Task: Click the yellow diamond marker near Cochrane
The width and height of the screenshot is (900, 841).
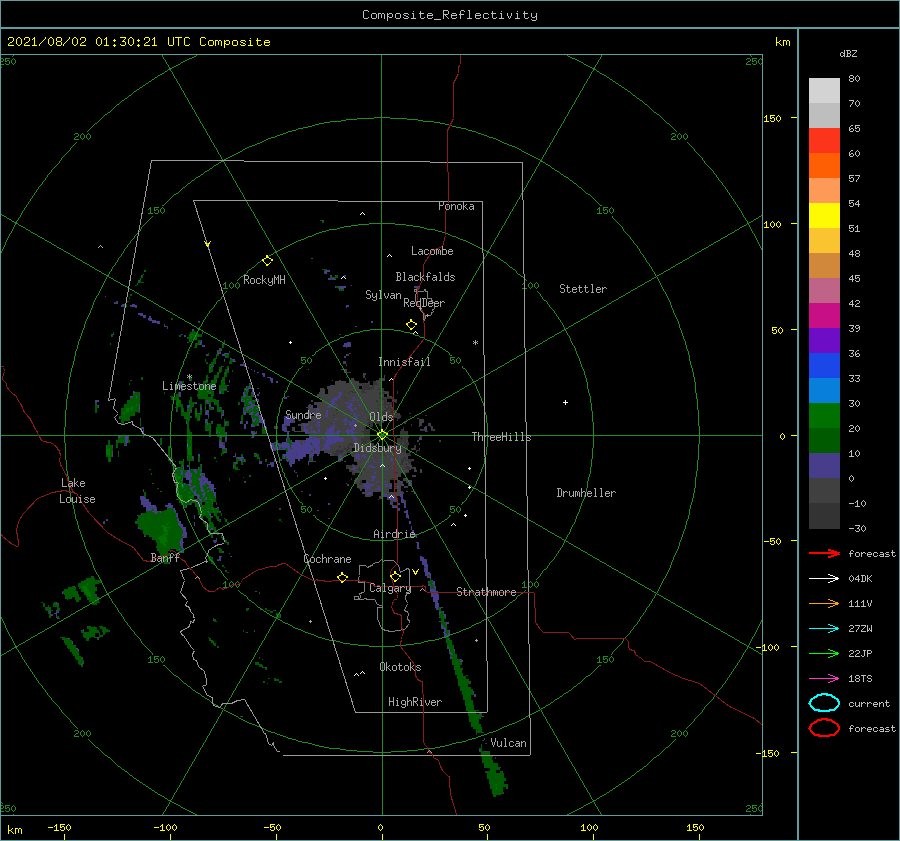Action: [343, 577]
